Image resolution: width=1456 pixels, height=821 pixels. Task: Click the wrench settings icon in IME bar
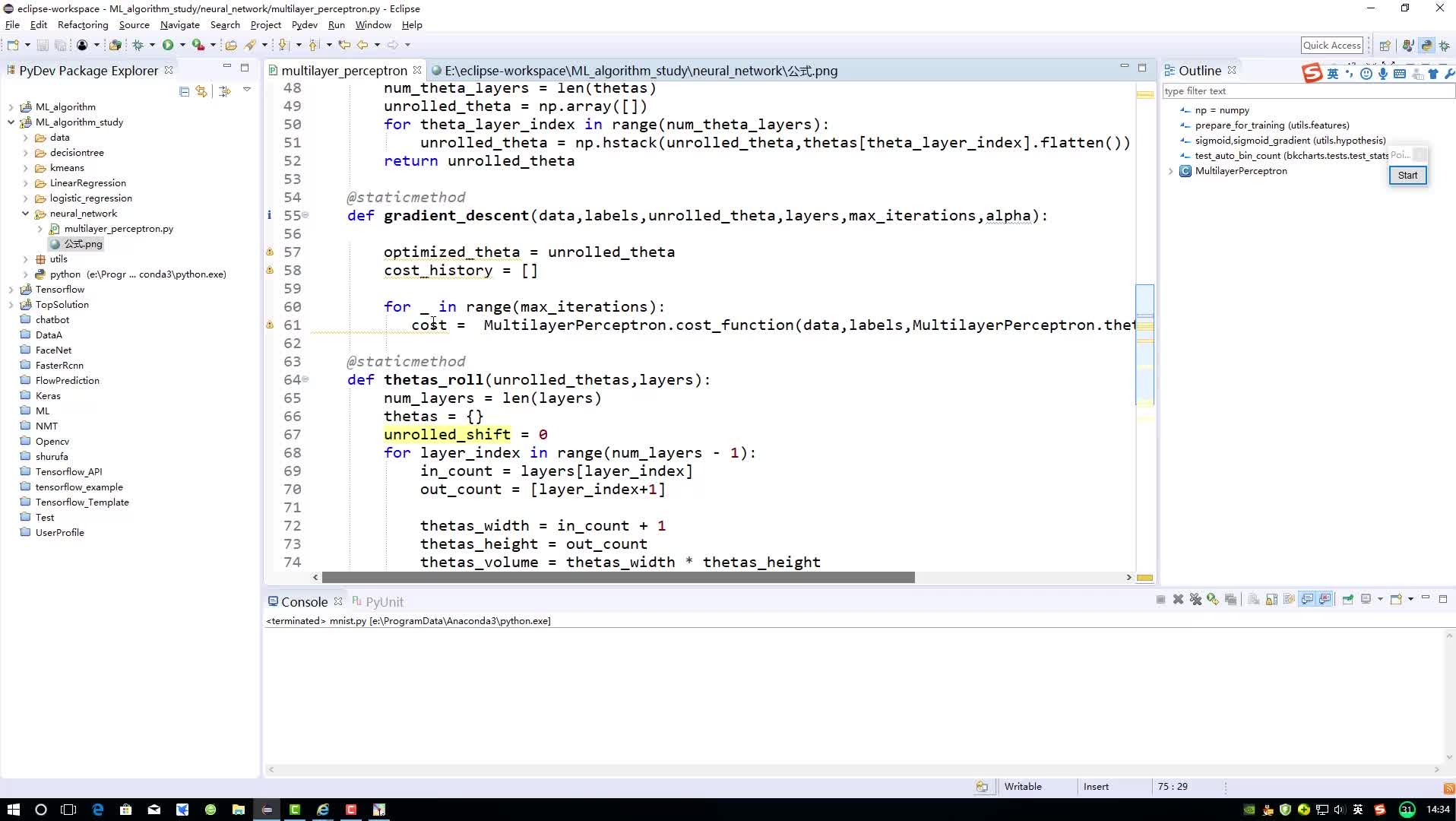tap(1449, 74)
